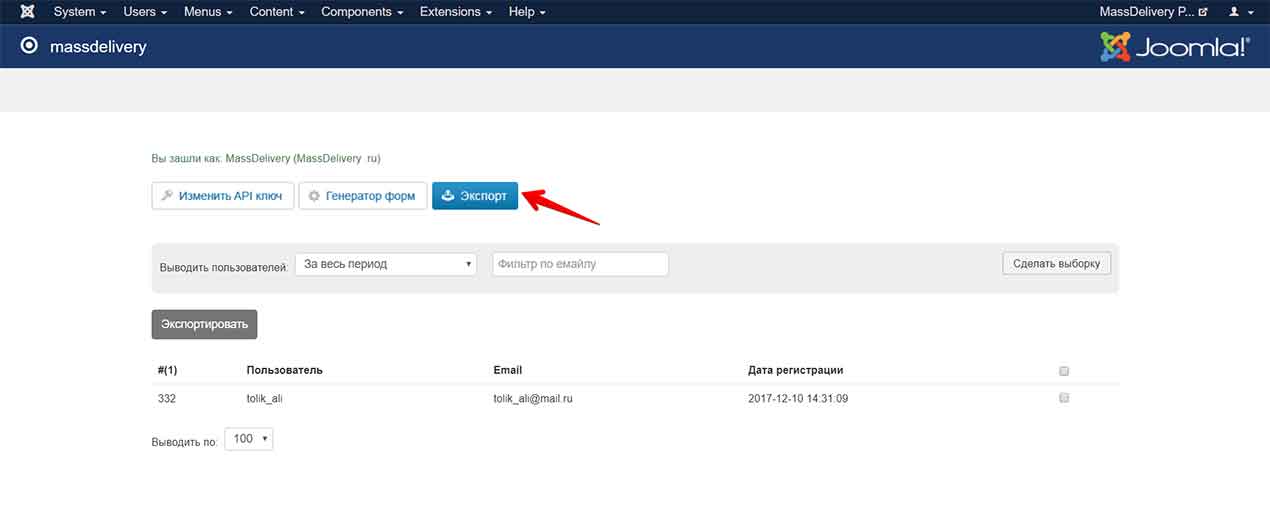Click the Joomla logo icon in top-left

click(27, 12)
